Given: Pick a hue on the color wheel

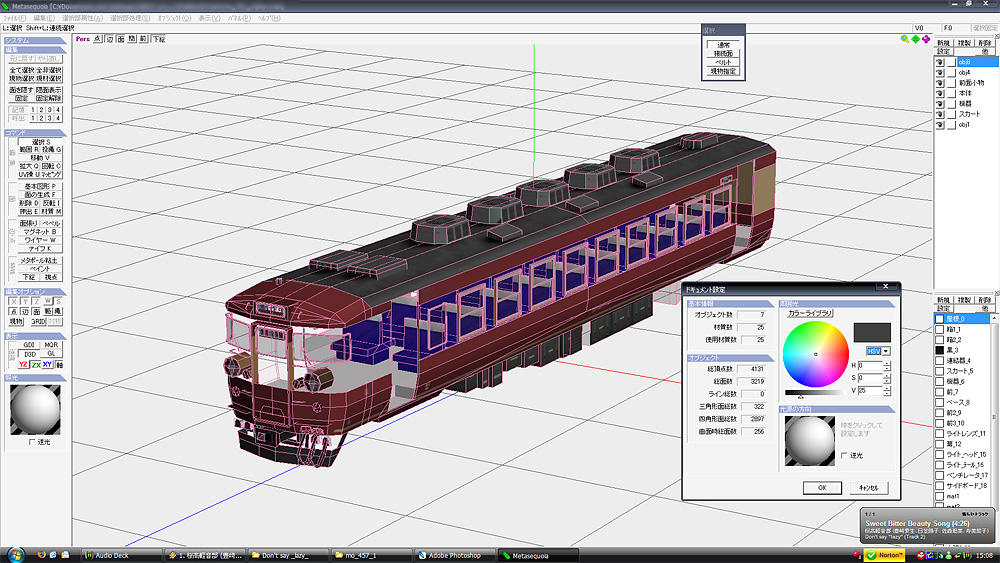Looking at the screenshot, I should pos(816,354).
